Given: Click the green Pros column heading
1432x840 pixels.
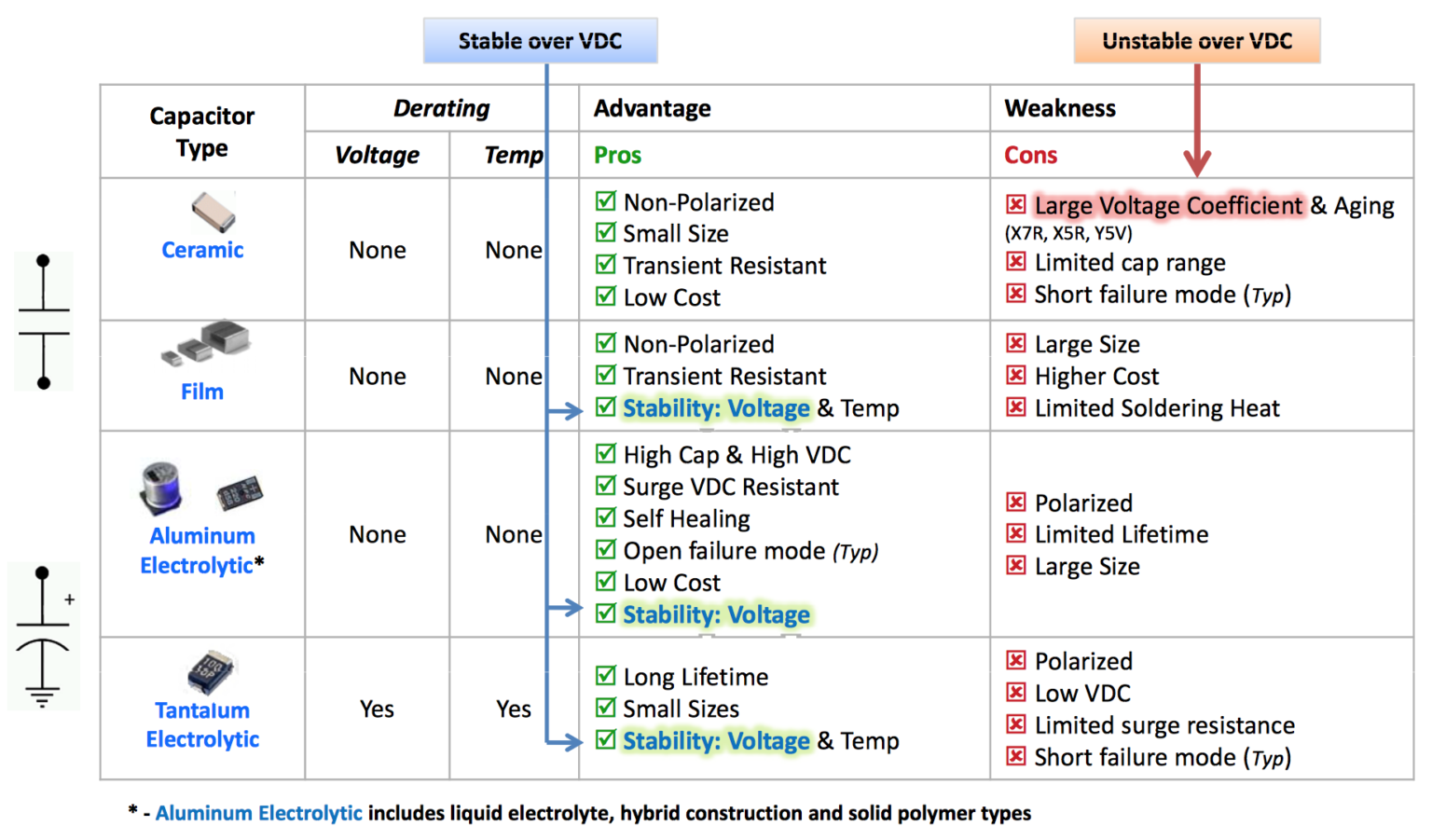Looking at the screenshot, I should (x=617, y=155).
